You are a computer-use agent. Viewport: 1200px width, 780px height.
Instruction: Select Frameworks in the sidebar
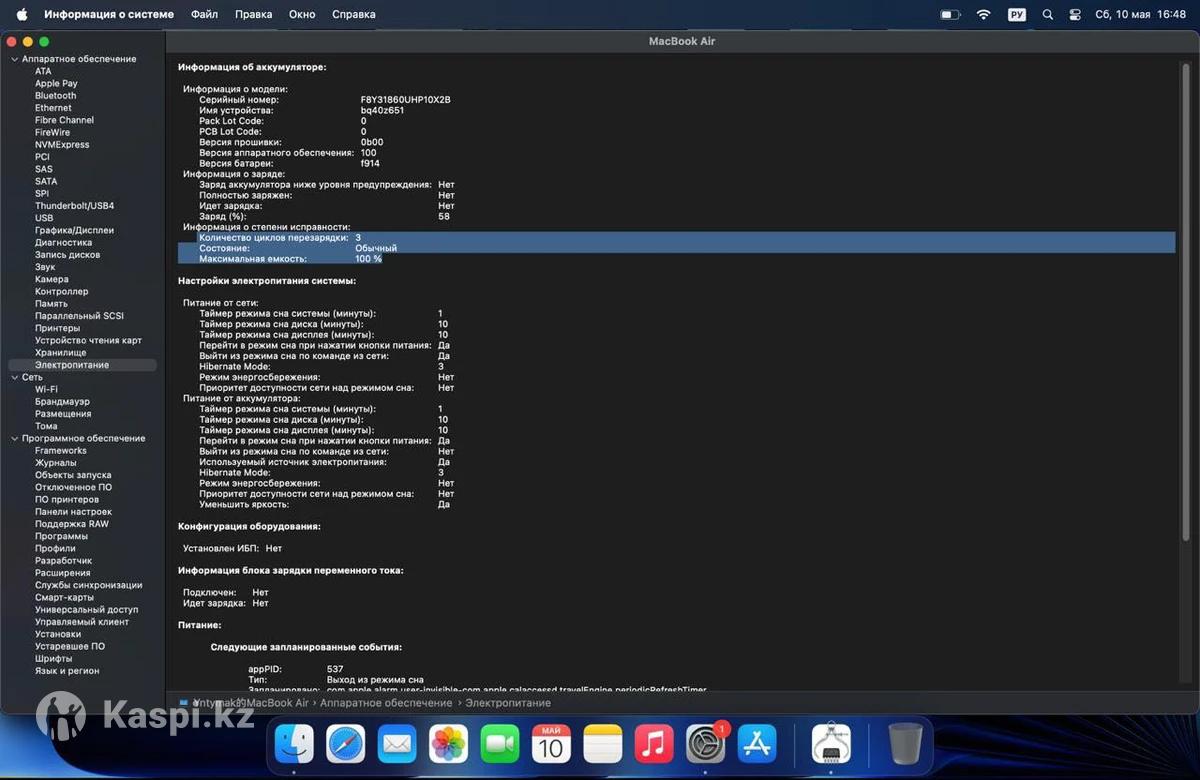pos(61,451)
